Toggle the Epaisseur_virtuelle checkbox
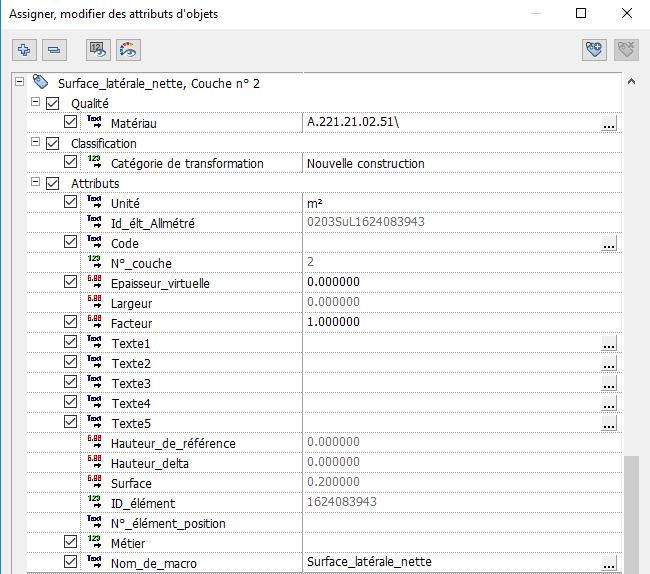 pyautogui.click(x=70, y=282)
